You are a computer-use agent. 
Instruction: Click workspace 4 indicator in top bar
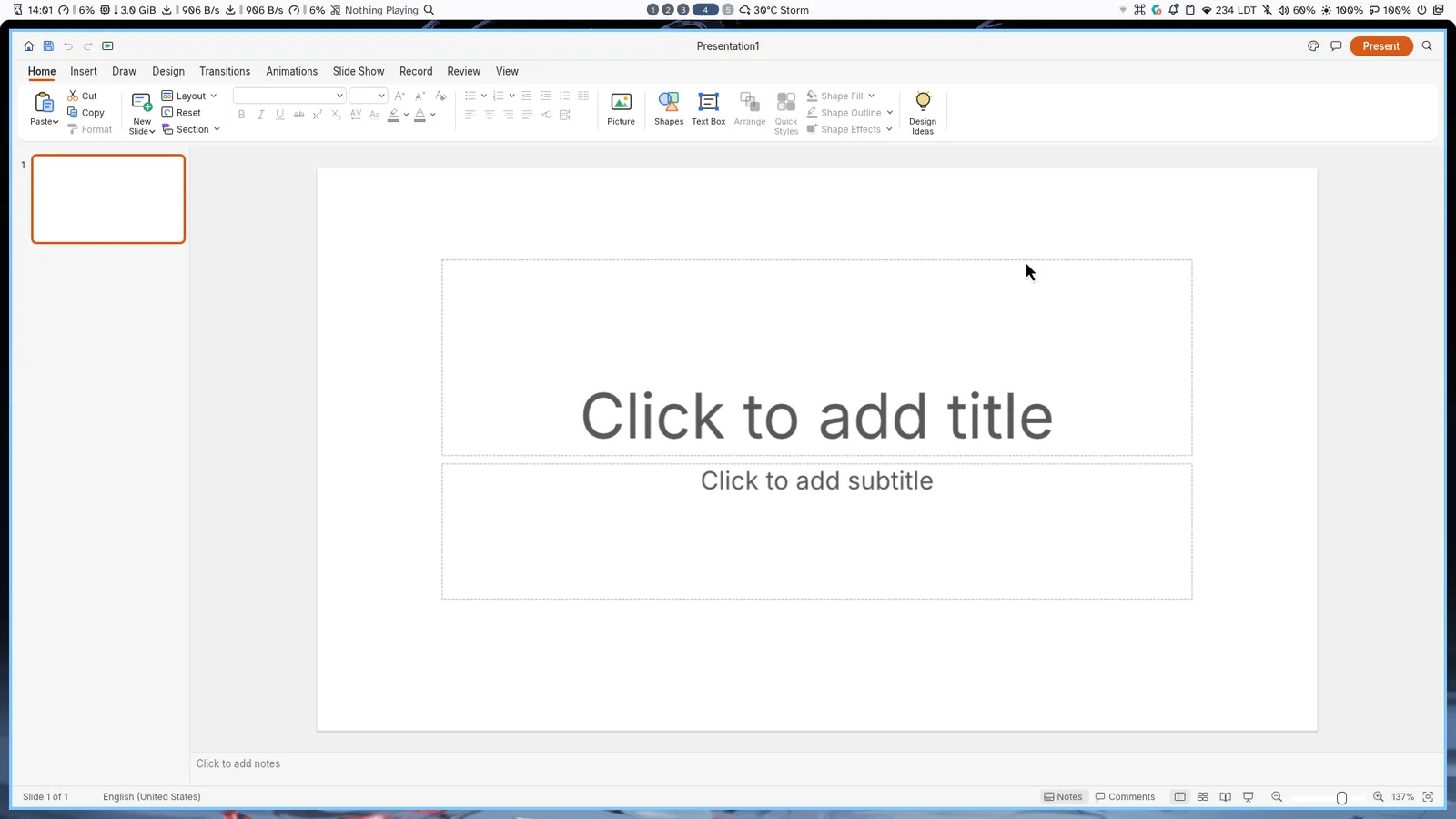705,10
